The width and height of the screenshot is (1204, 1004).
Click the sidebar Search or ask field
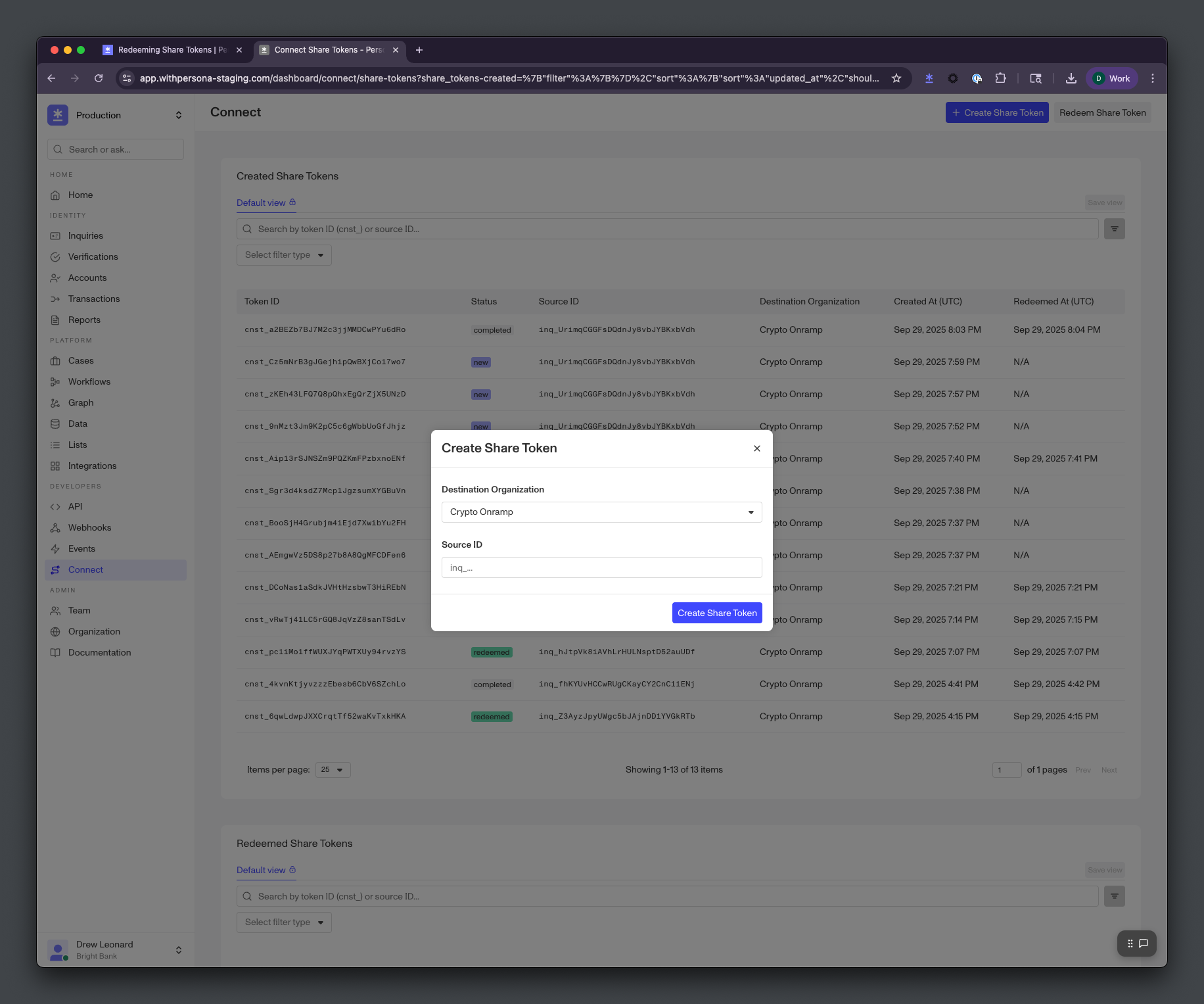coord(116,149)
